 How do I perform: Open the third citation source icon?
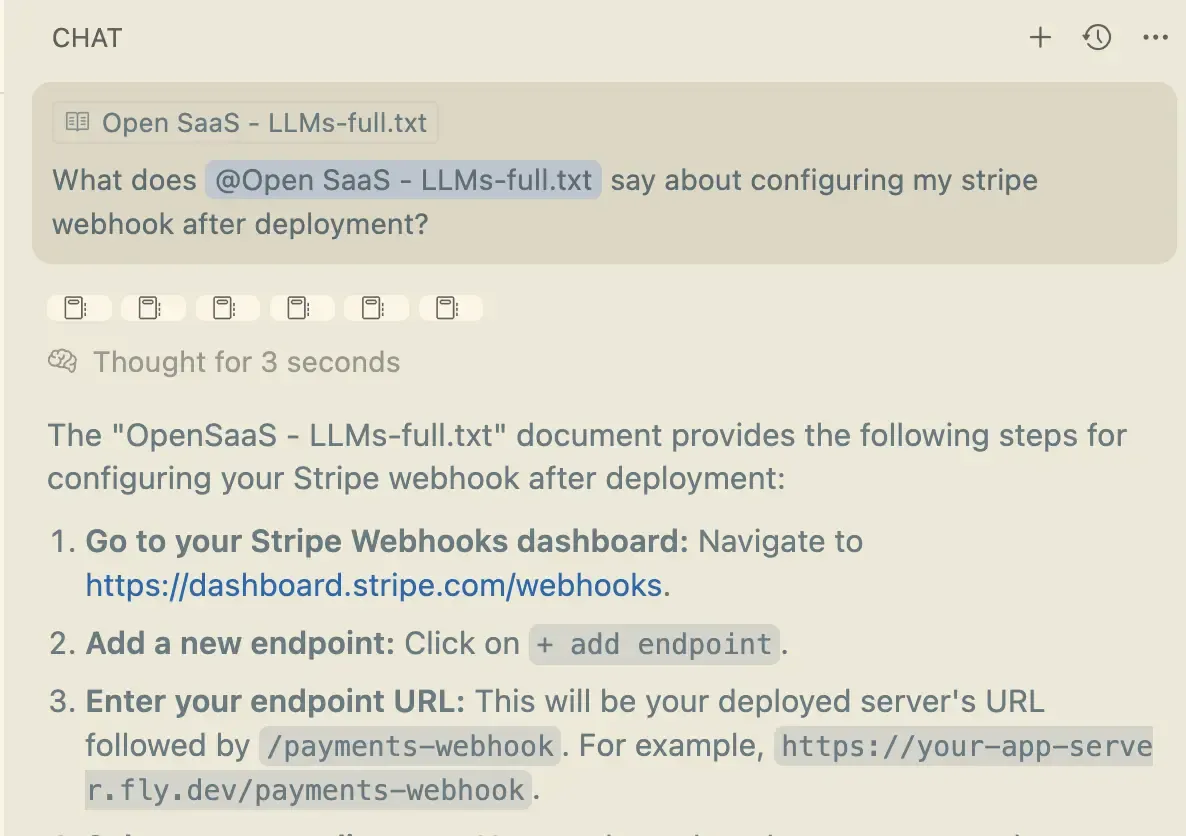coord(227,308)
